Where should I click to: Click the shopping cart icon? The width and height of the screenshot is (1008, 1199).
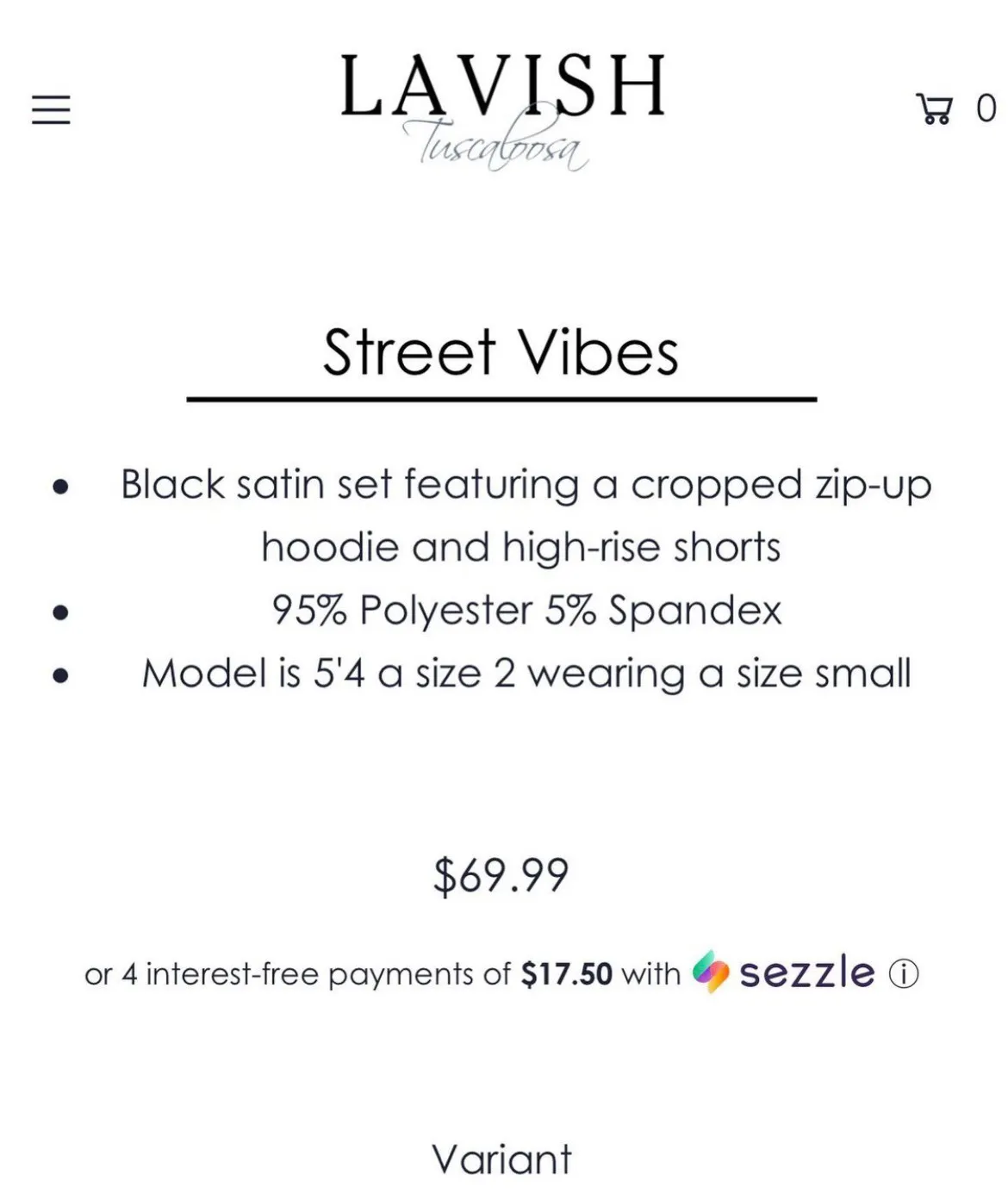tap(935, 109)
